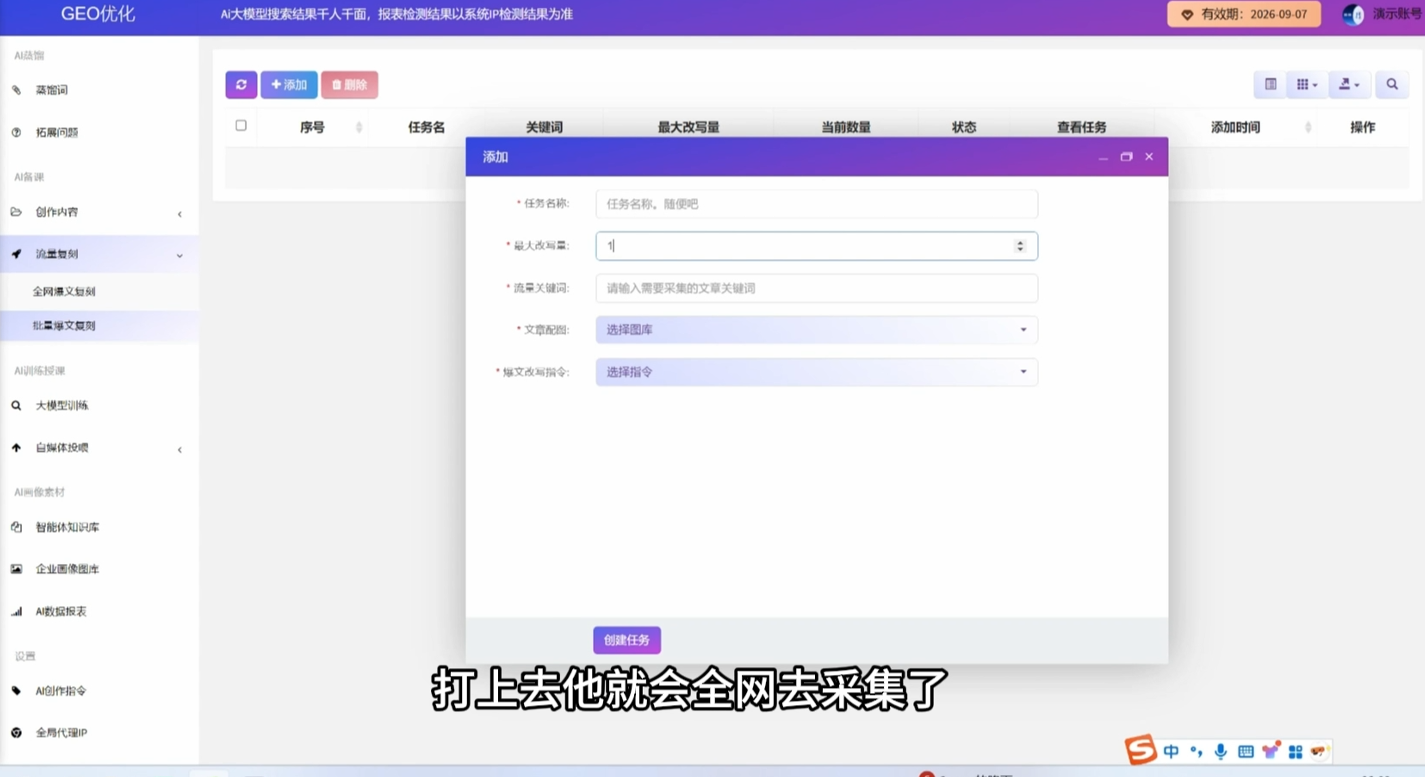The image size is (1425, 777).
Task: Click the rocket icon beside 流量复刻
Action: tap(16, 254)
